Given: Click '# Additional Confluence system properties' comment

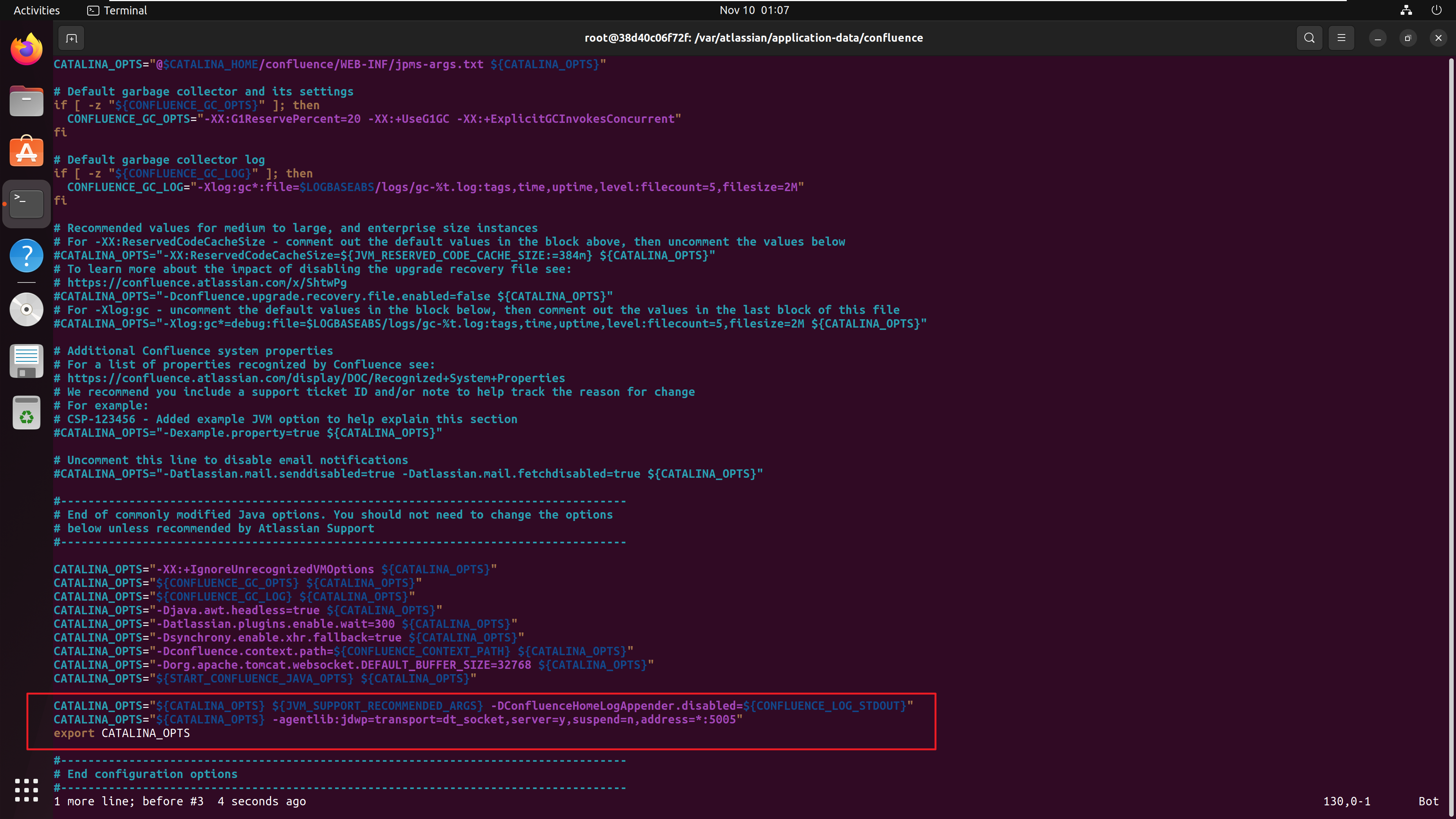Looking at the screenshot, I should coord(193,351).
